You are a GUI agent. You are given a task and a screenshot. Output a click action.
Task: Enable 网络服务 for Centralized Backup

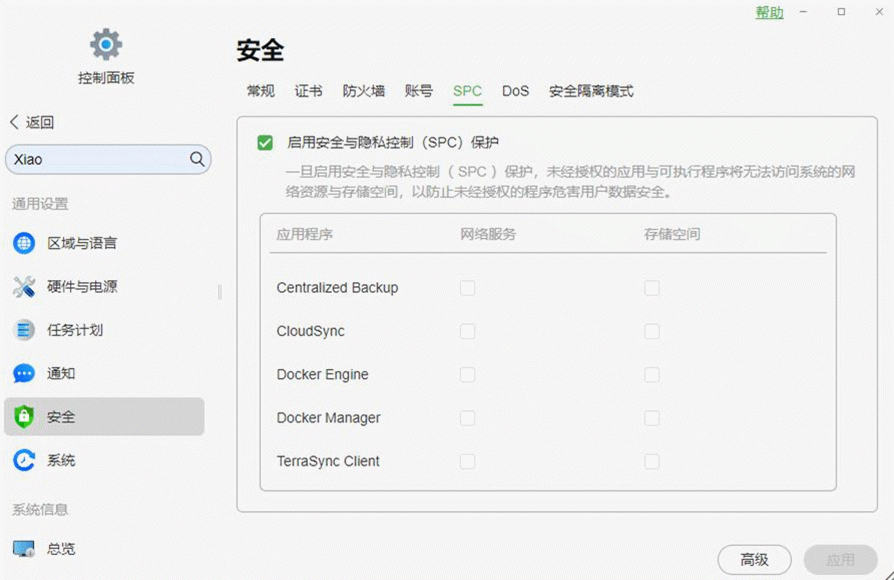pyautogui.click(x=466, y=287)
